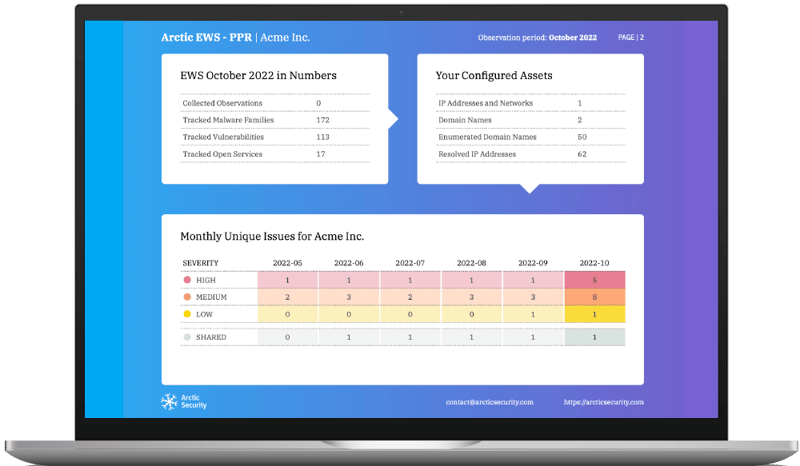Click the SHARED cell for 2022-10
This screenshot has width=800, height=466.
click(x=594, y=337)
